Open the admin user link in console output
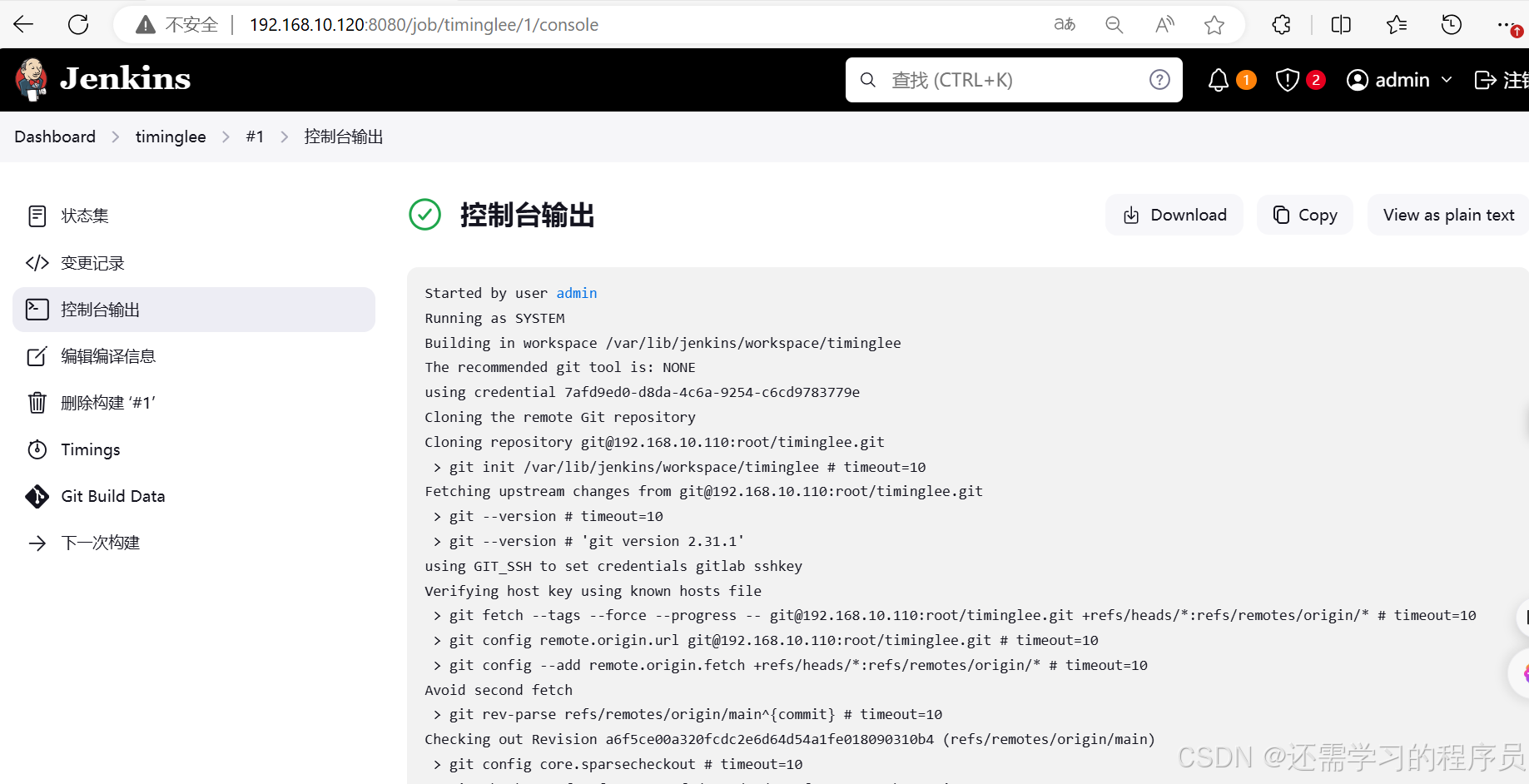This screenshot has height=784, width=1529. [x=576, y=293]
